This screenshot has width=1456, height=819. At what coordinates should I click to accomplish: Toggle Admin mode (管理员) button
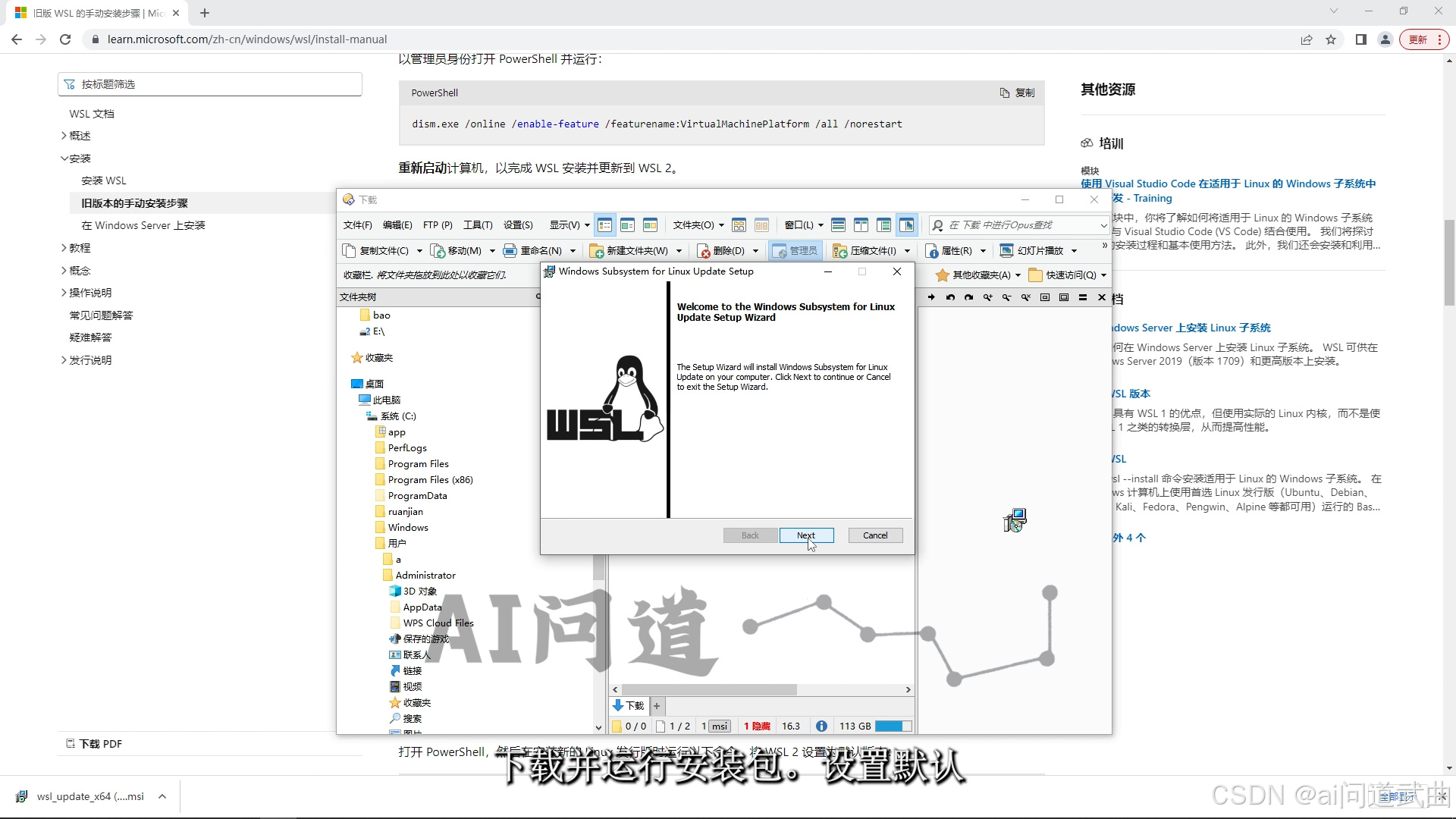click(x=794, y=251)
